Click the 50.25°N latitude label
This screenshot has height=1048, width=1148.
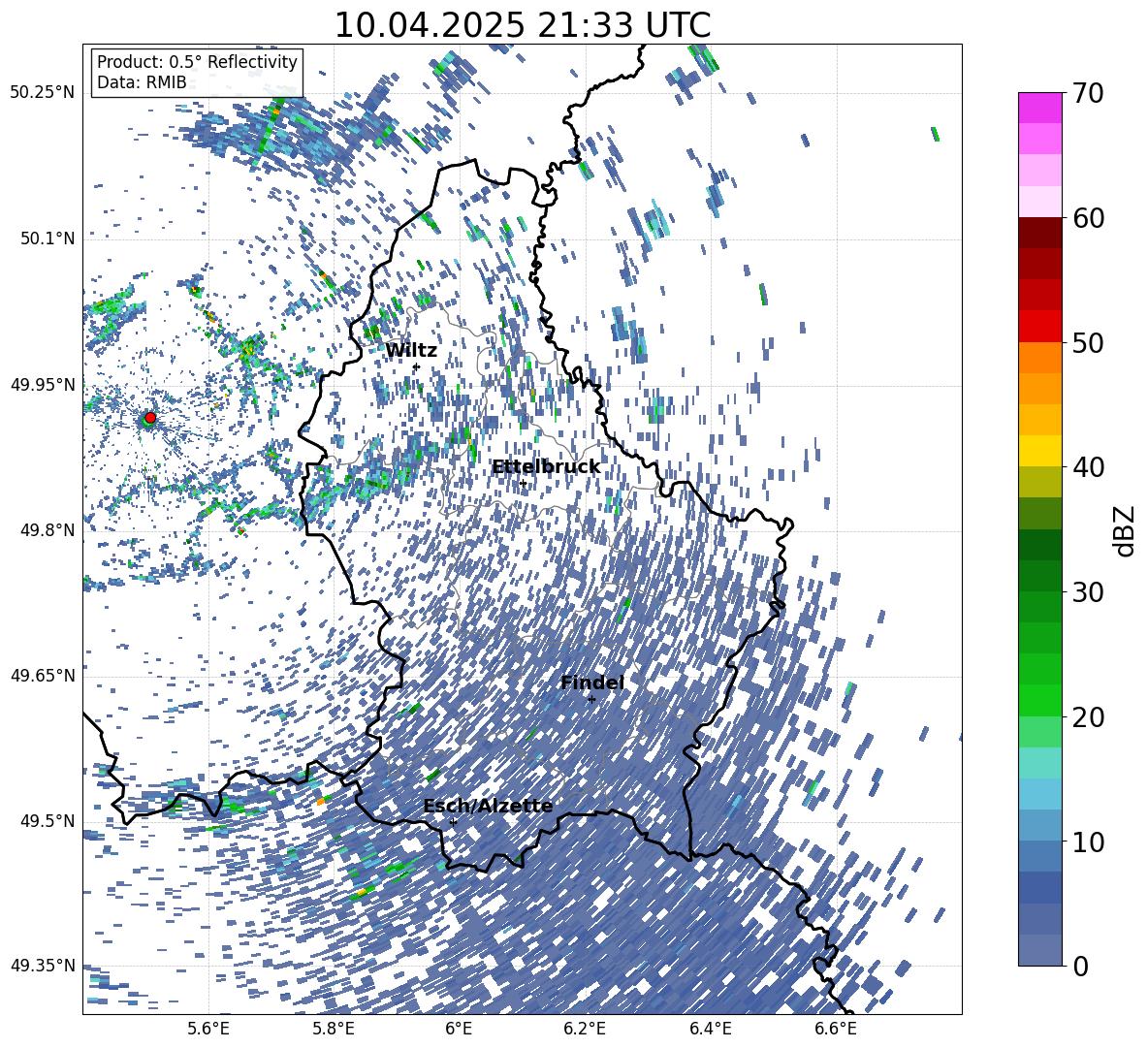42,93
